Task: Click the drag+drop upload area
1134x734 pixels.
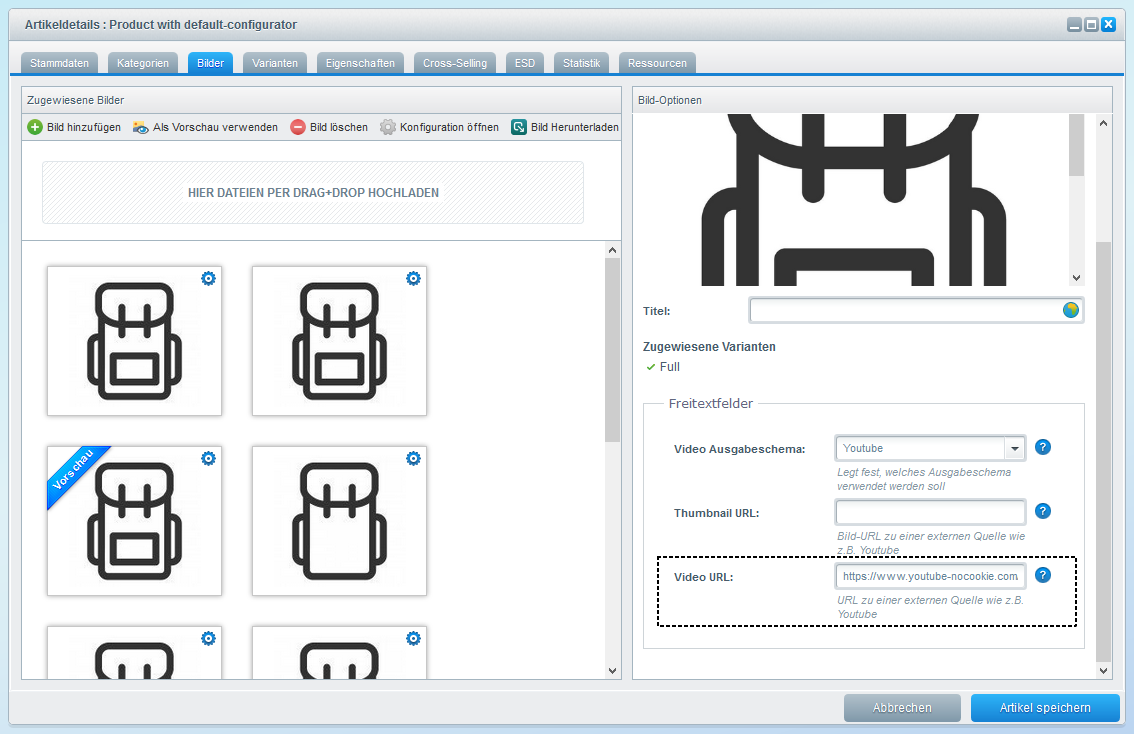Action: [313, 192]
